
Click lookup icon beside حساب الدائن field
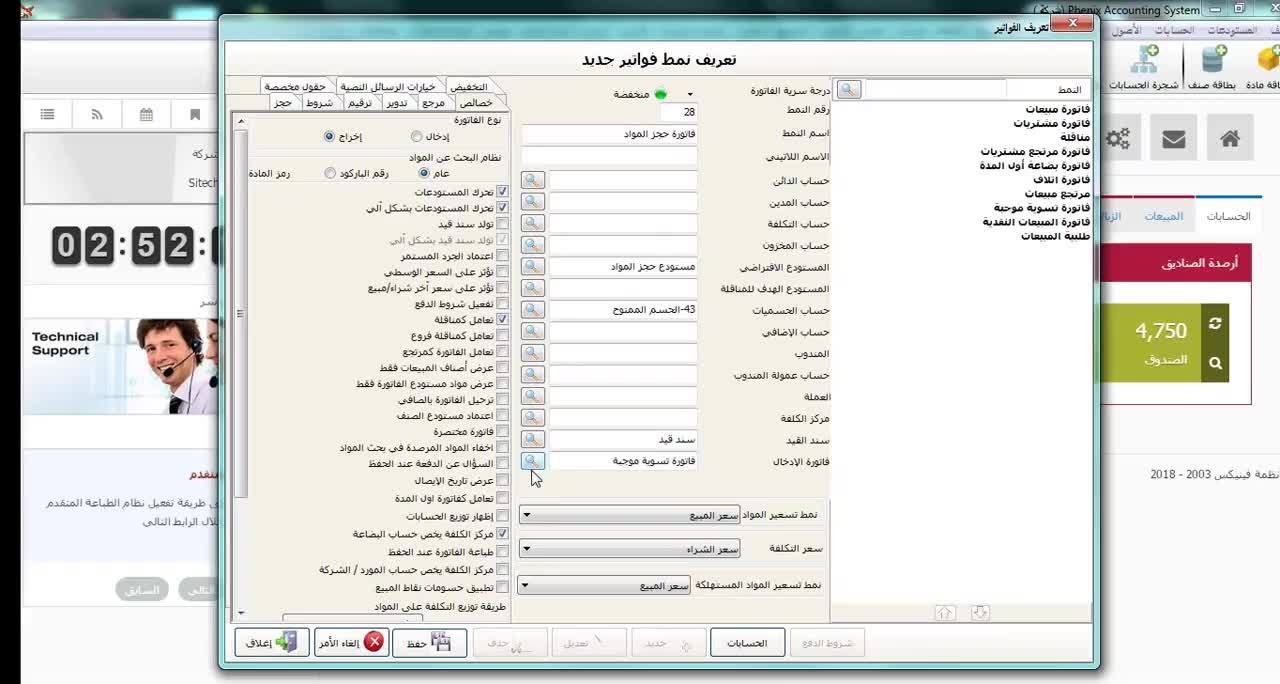(x=532, y=180)
